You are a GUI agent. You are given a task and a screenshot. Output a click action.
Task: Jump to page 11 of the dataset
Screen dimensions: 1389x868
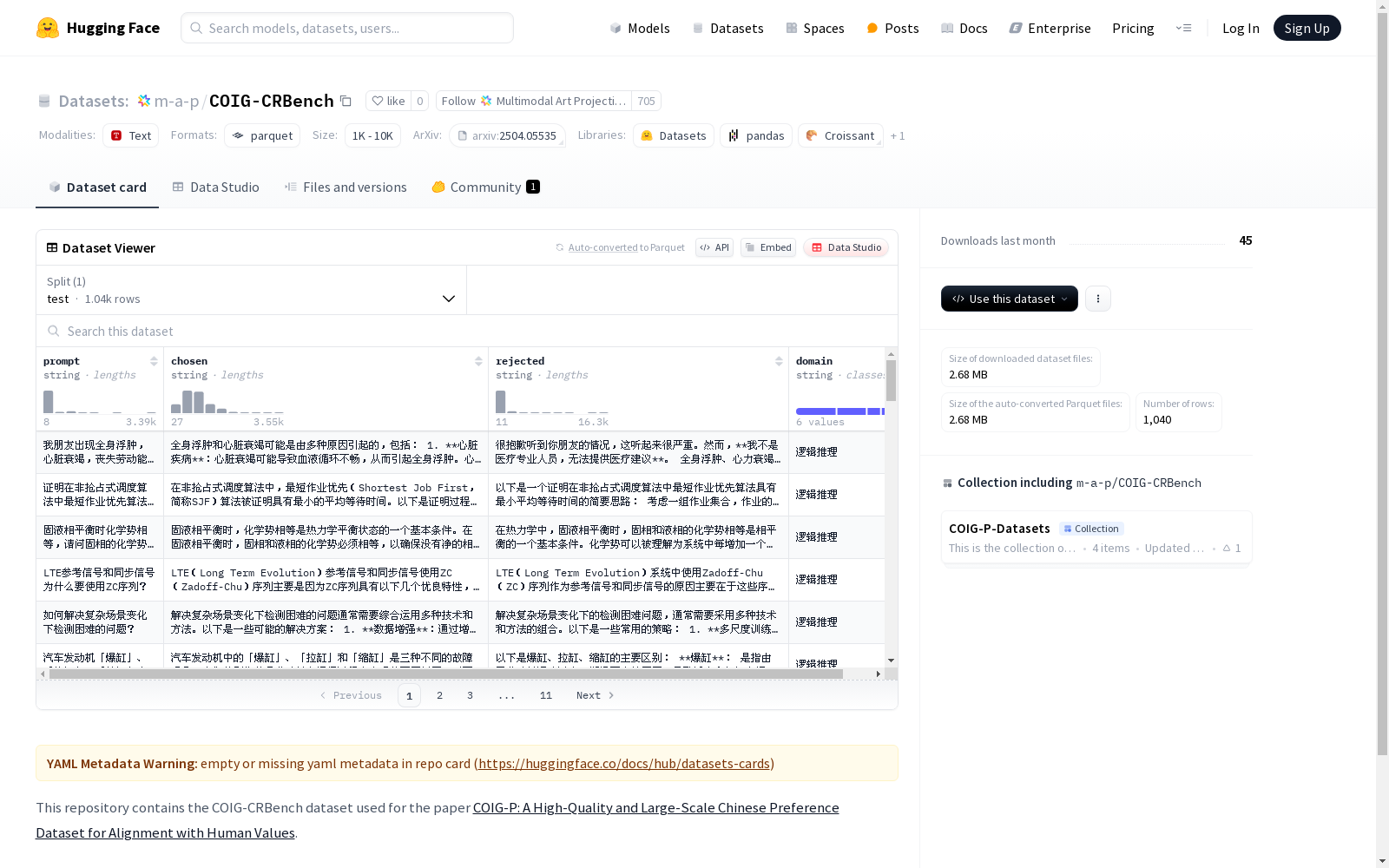pyautogui.click(x=546, y=695)
